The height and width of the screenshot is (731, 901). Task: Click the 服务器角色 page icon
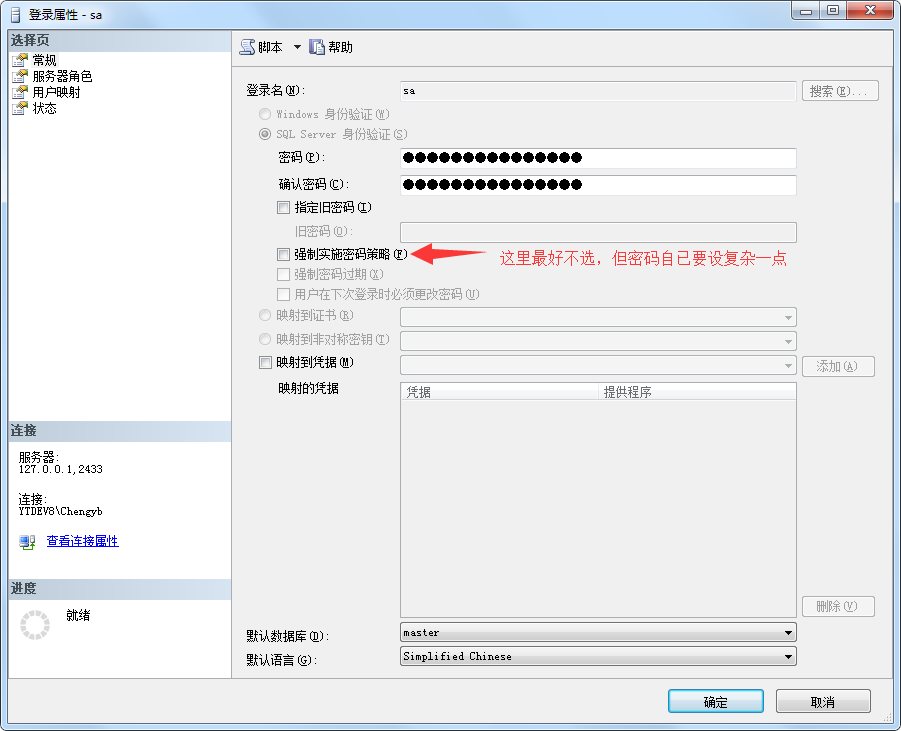pos(20,76)
